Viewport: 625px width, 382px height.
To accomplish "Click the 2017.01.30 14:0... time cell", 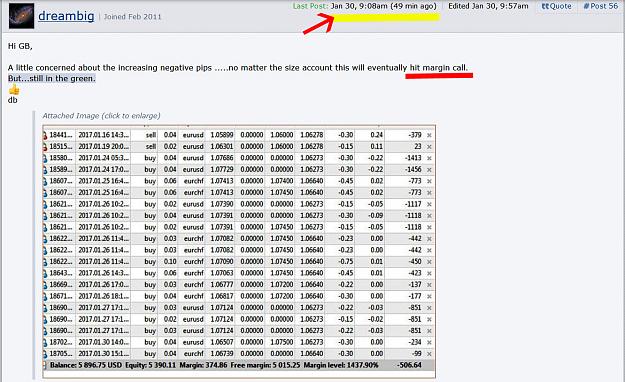I will [104, 342].
